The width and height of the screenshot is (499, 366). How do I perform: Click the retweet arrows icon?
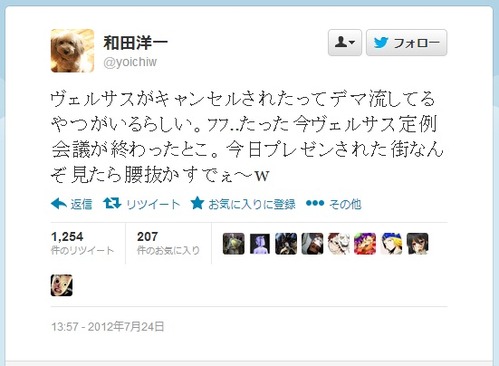112,203
